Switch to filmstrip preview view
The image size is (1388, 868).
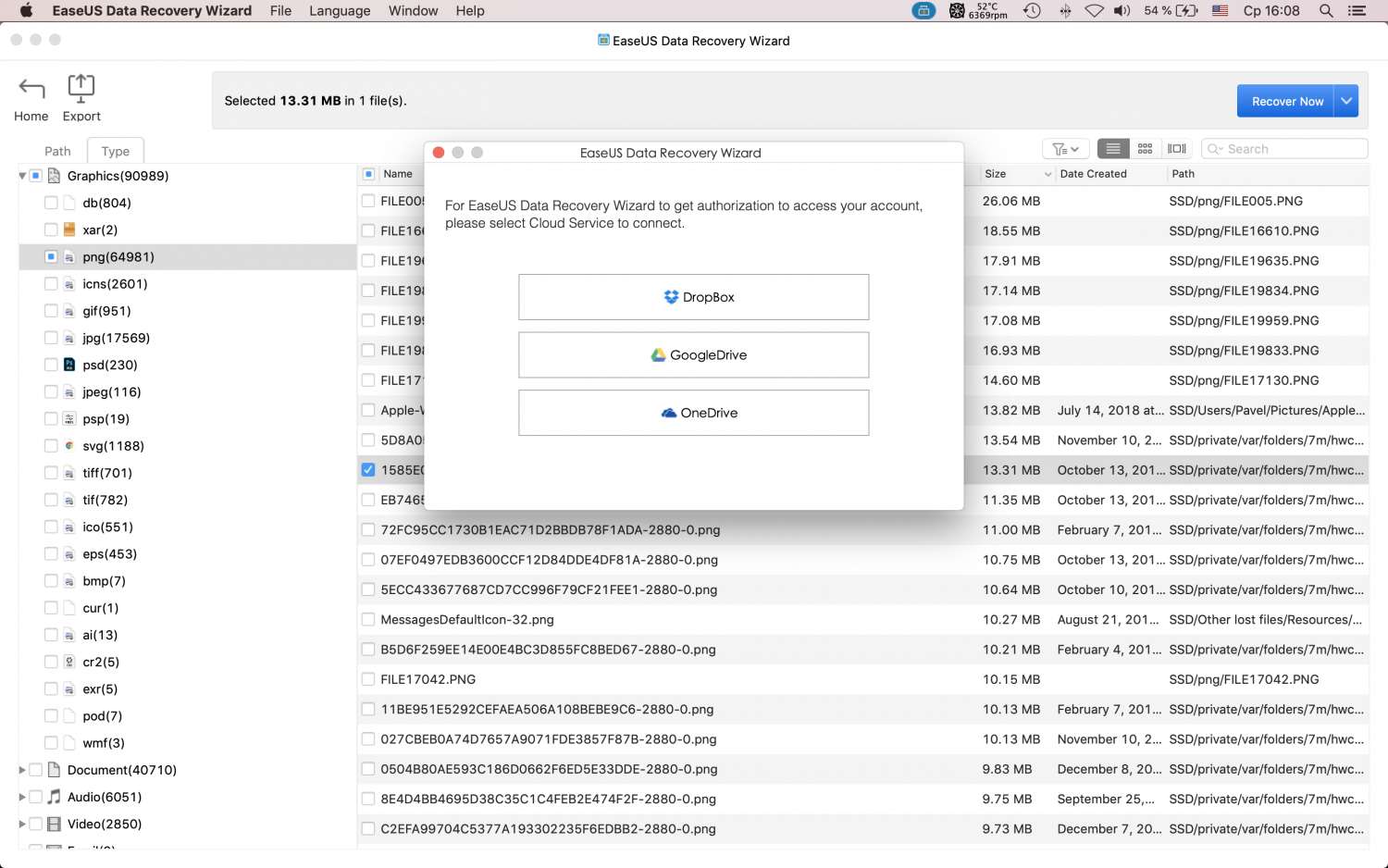tap(1177, 149)
